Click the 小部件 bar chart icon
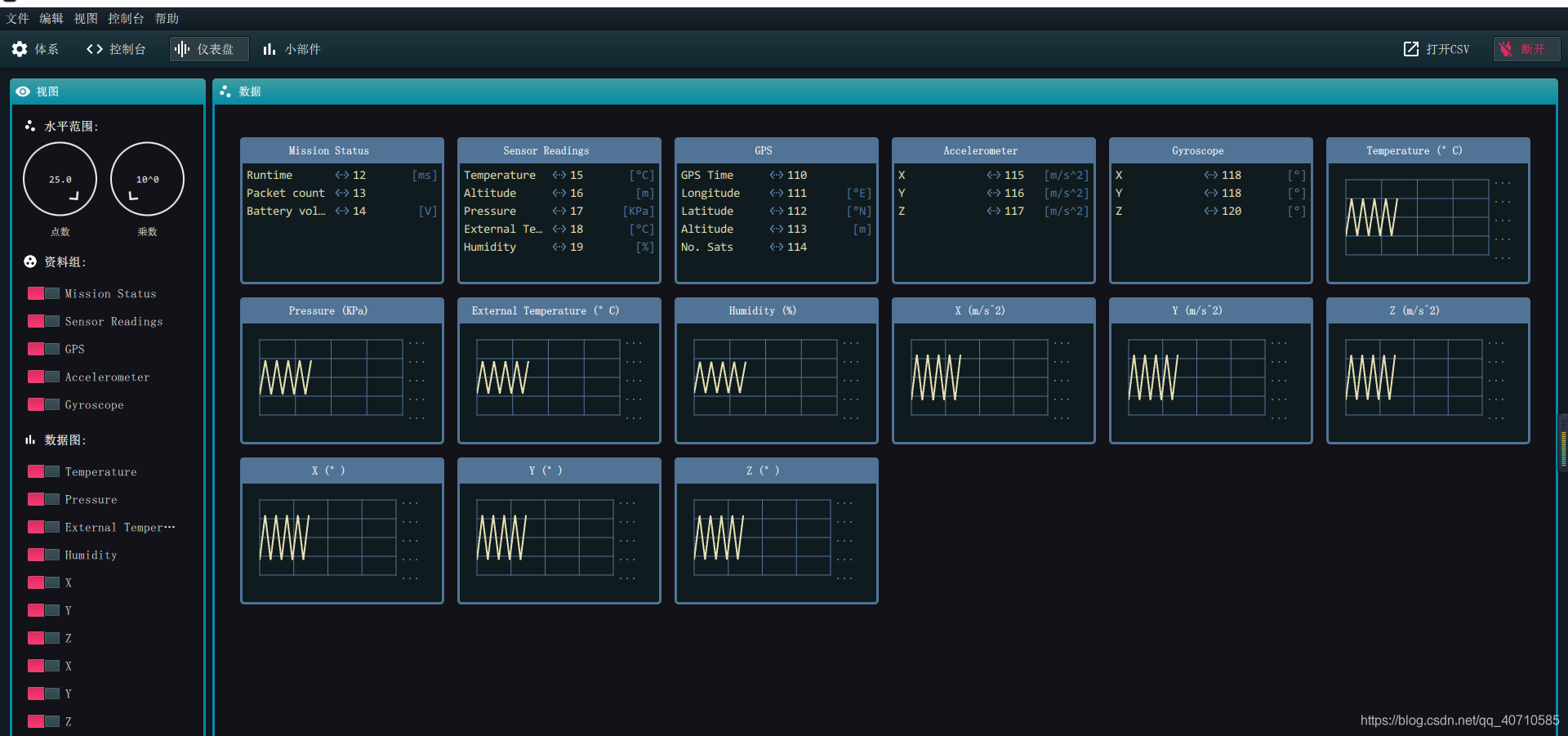The width and height of the screenshot is (1568, 736). 269,49
